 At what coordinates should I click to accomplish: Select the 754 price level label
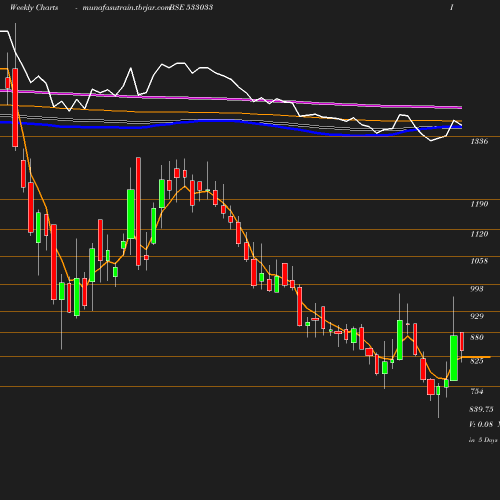[477, 391]
